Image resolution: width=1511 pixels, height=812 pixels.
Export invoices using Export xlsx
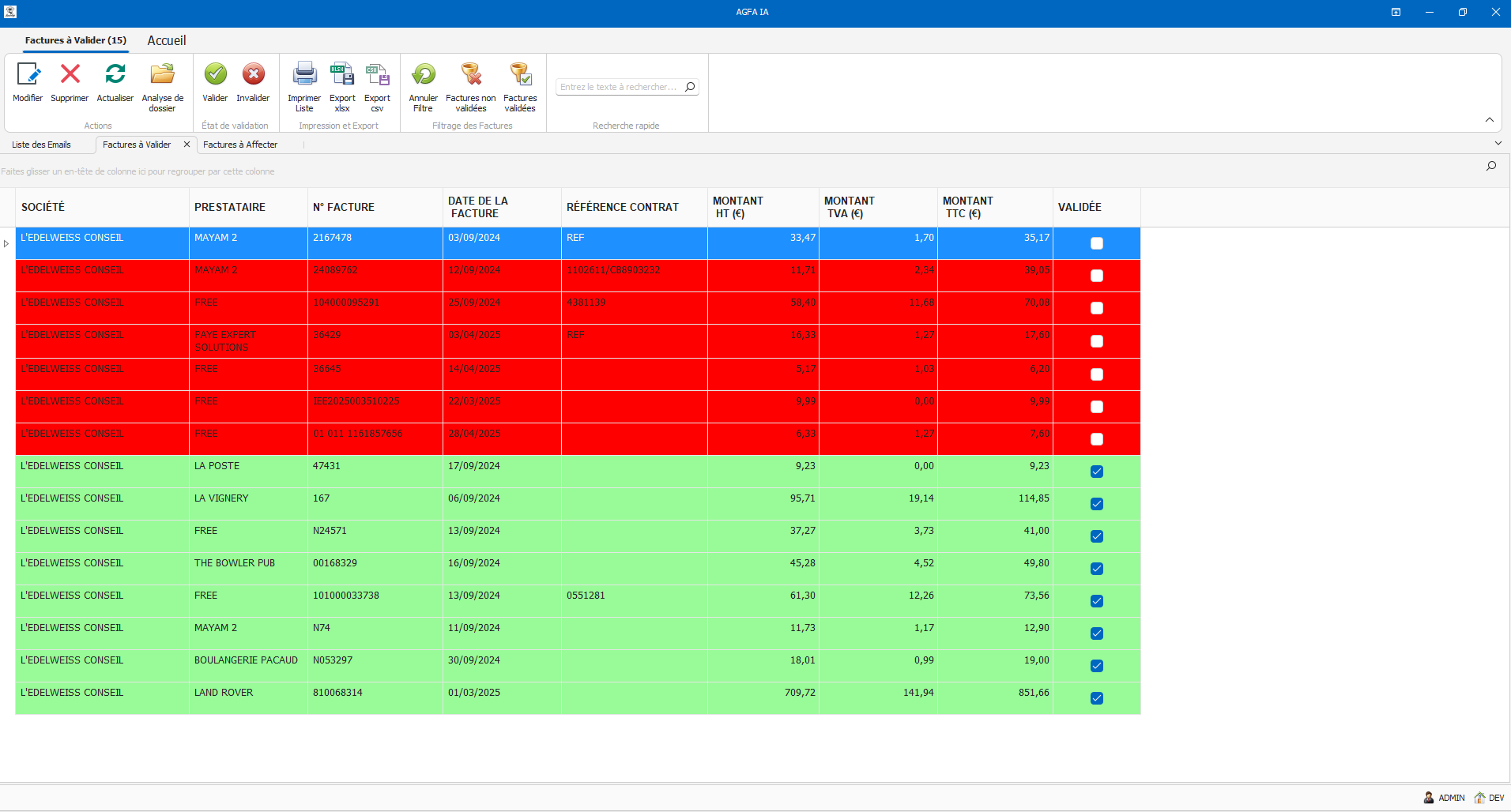(x=342, y=75)
